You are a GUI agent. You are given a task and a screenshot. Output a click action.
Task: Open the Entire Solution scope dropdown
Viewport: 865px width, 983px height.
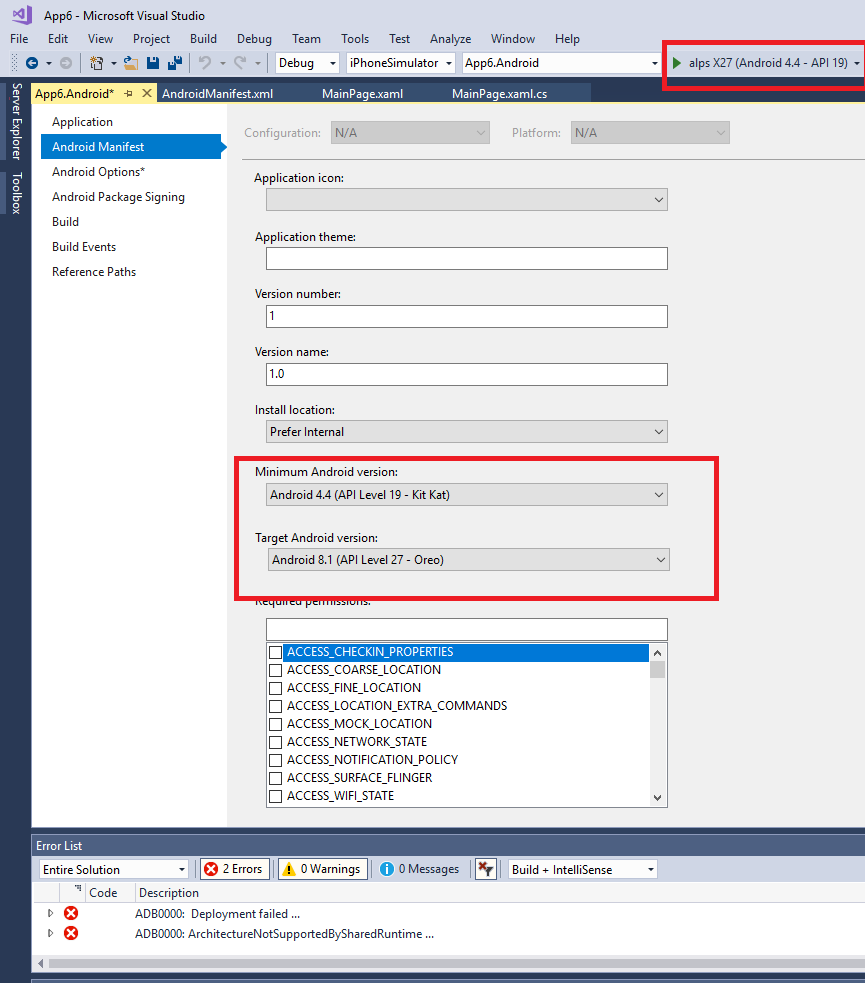click(113, 870)
